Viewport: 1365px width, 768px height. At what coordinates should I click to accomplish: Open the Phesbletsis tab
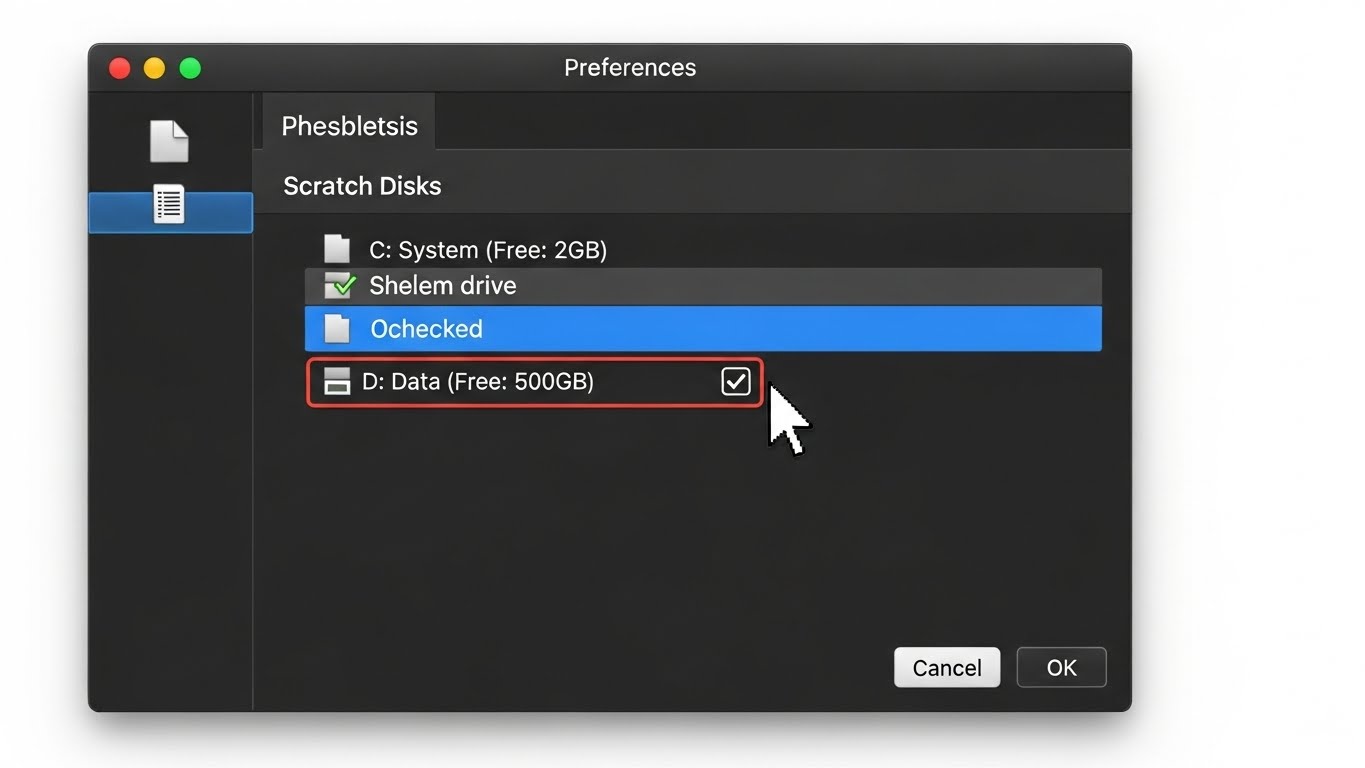(349, 126)
